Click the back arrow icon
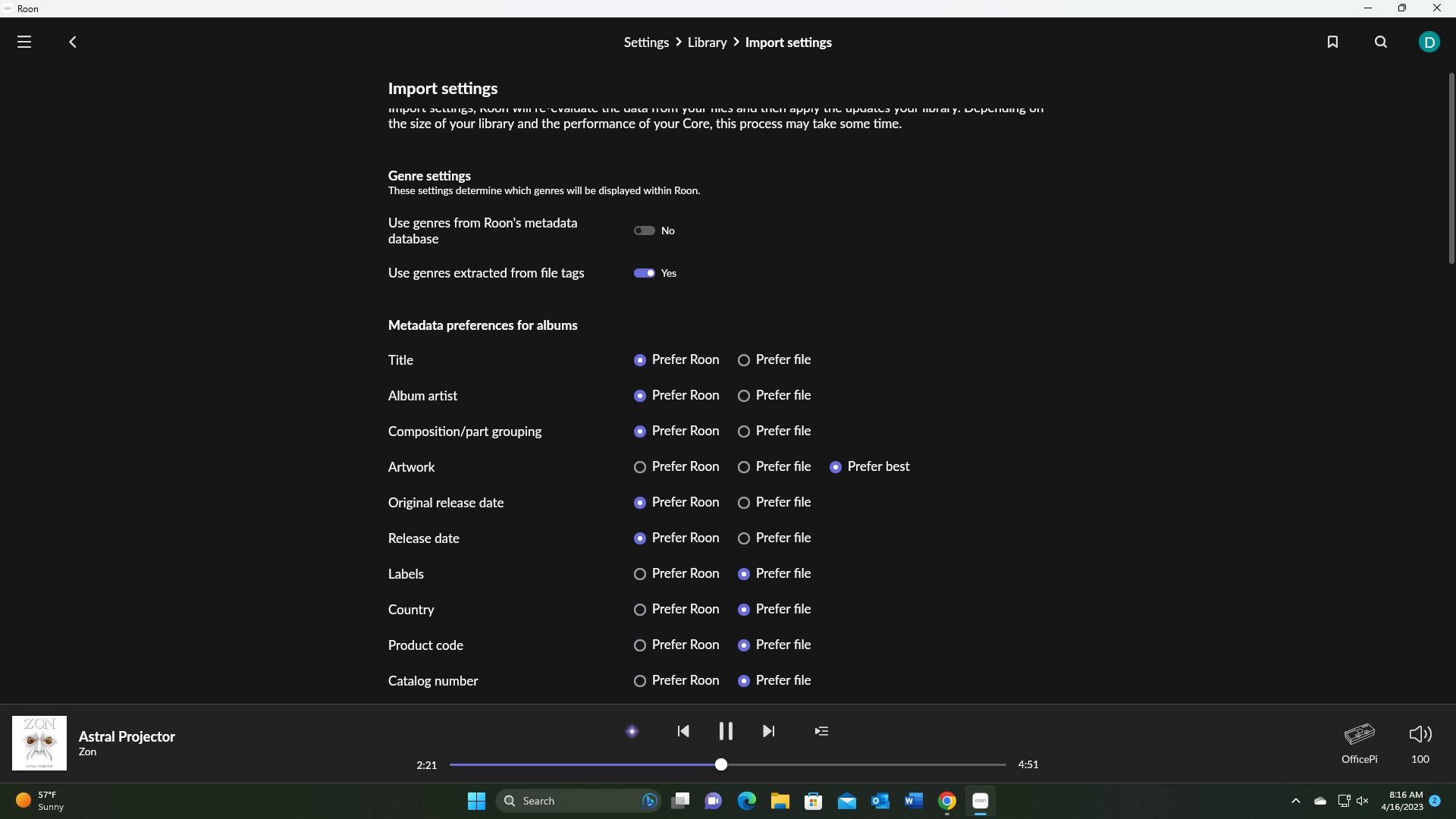Screen dimensions: 1456x819 point(73,42)
